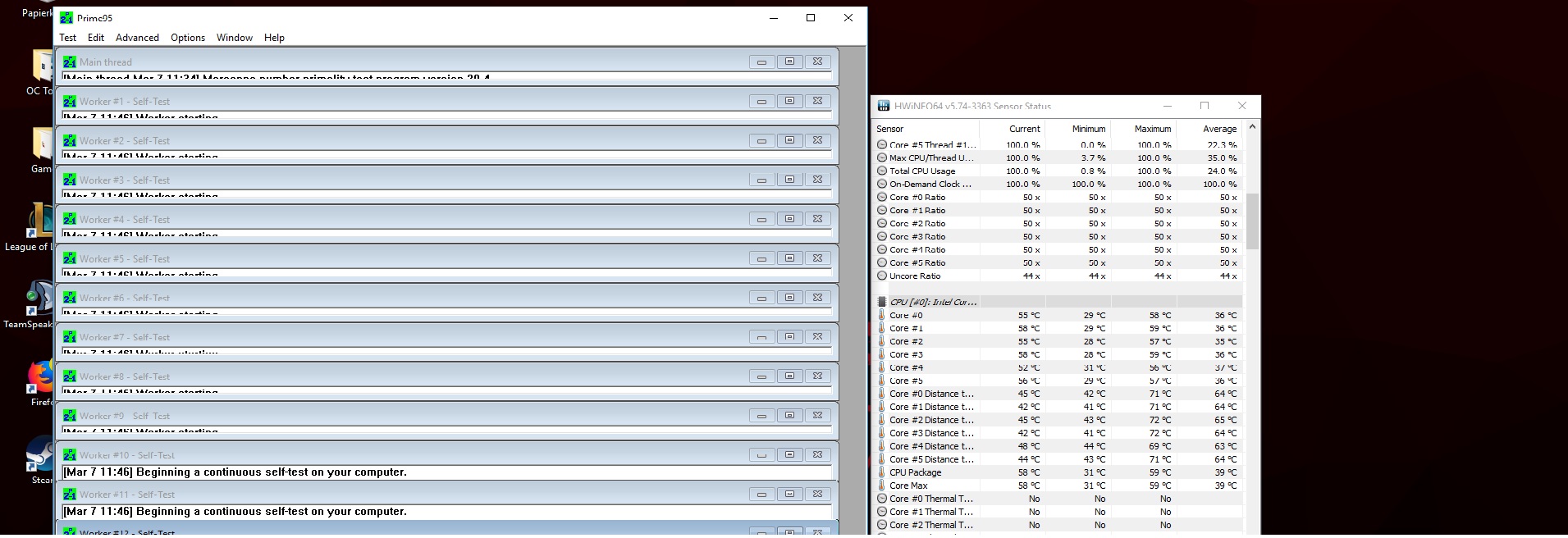This screenshot has height=538, width=1568.
Task: Open the Options menu in Prime95
Action: click(x=188, y=38)
